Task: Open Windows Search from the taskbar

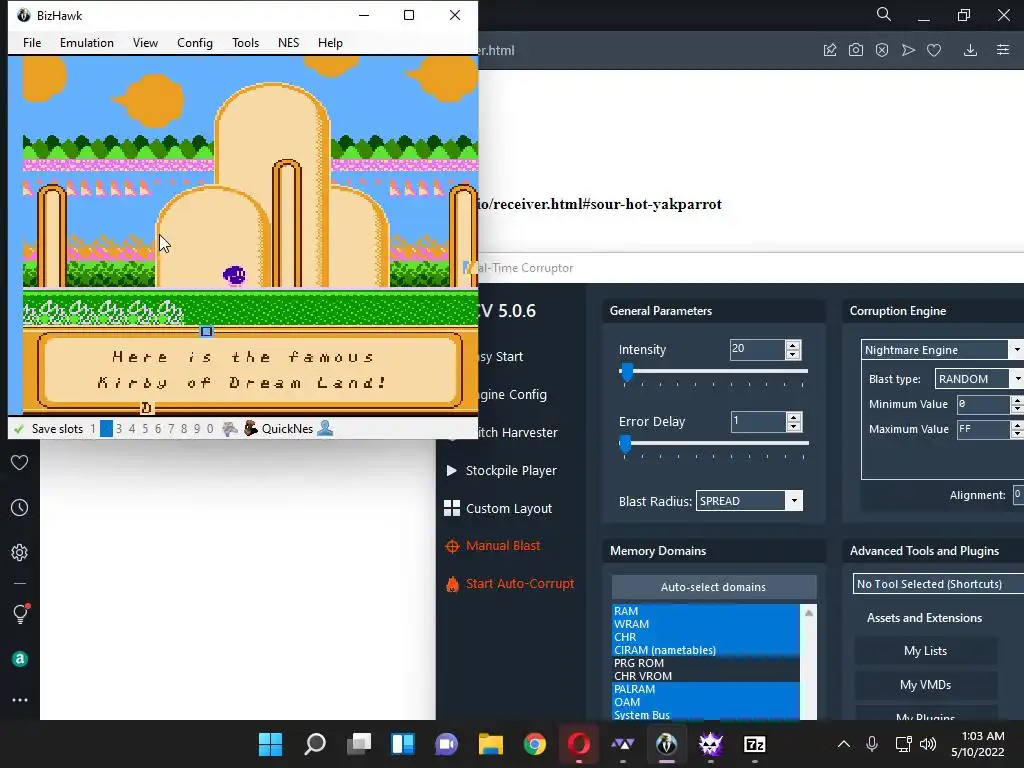Action: coord(315,744)
